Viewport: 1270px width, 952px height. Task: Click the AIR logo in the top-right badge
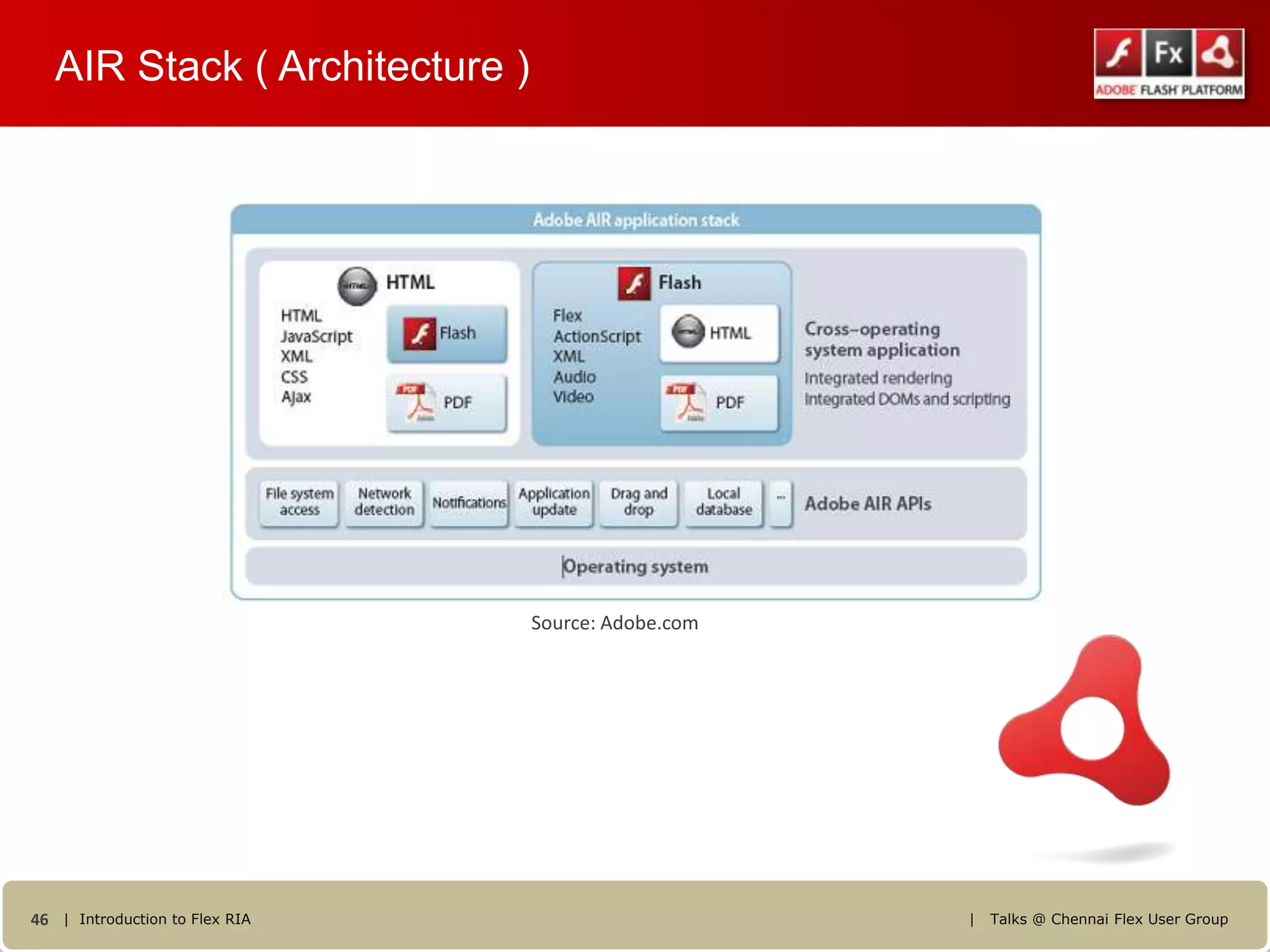click(1219, 53)
